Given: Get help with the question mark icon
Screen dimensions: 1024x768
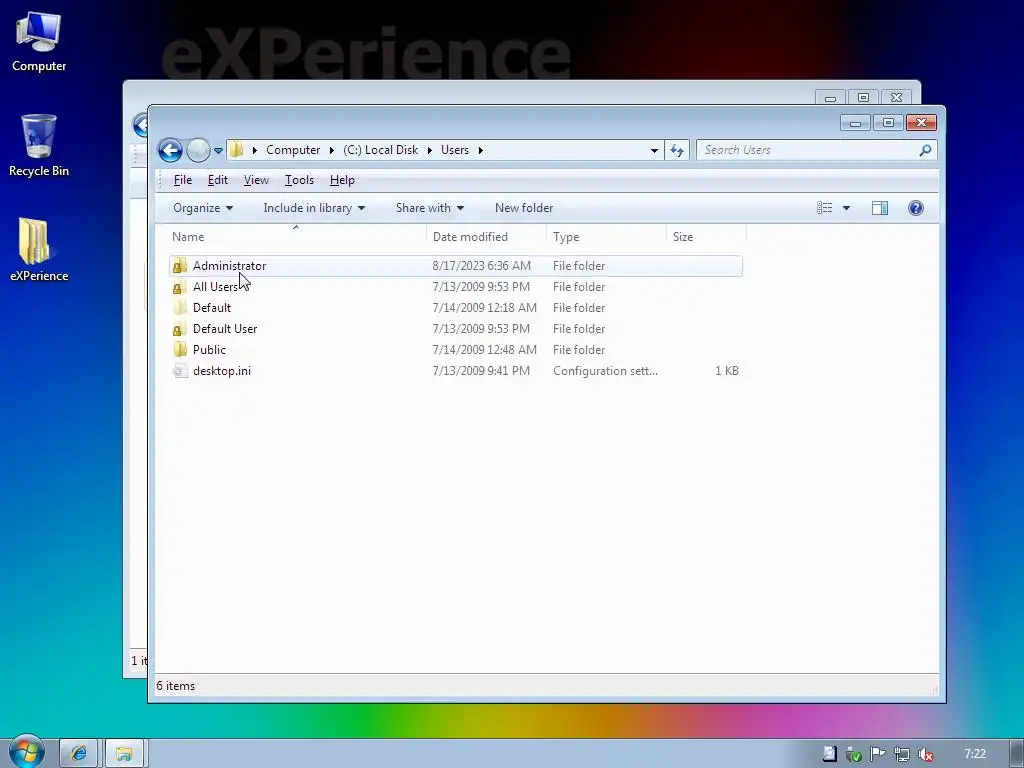Looking at the screenshot, I should [916, 208].
